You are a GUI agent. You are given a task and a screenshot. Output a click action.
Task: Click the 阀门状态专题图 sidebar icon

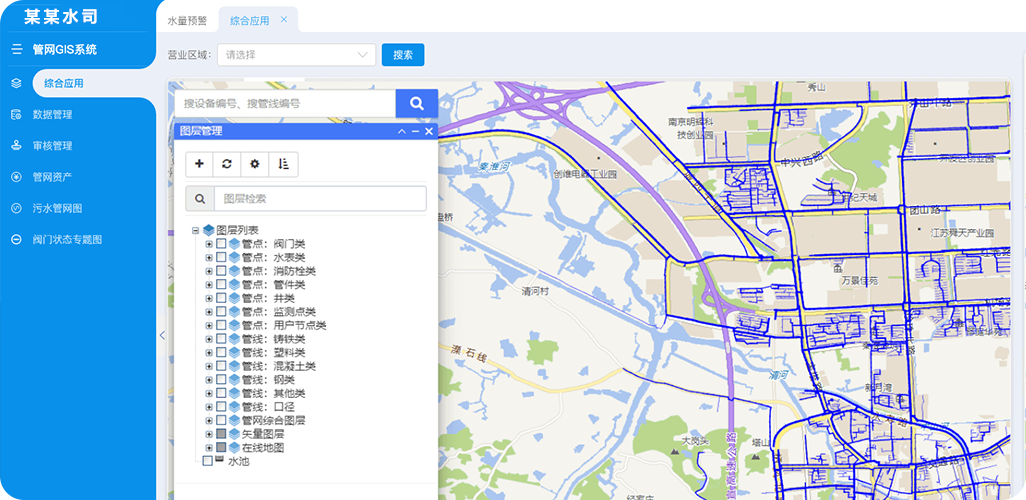[x=17, y=240]
